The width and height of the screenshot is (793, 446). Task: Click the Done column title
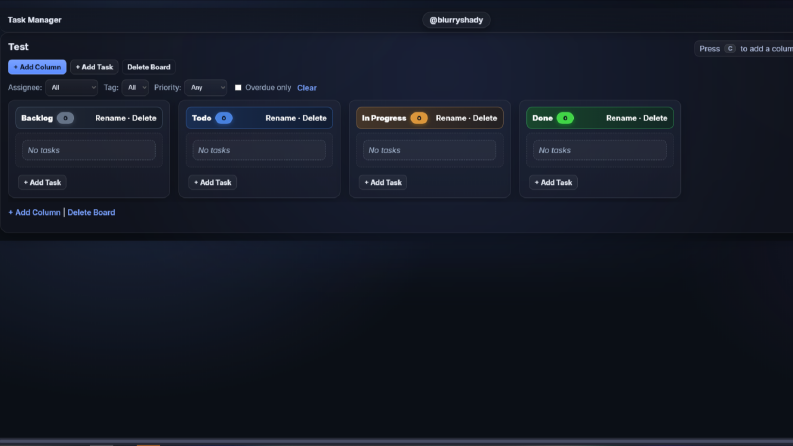coord(542,118)
